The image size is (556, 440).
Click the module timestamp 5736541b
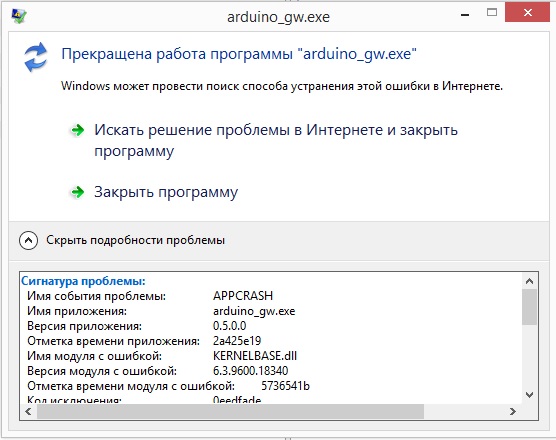tap(285, 386)
